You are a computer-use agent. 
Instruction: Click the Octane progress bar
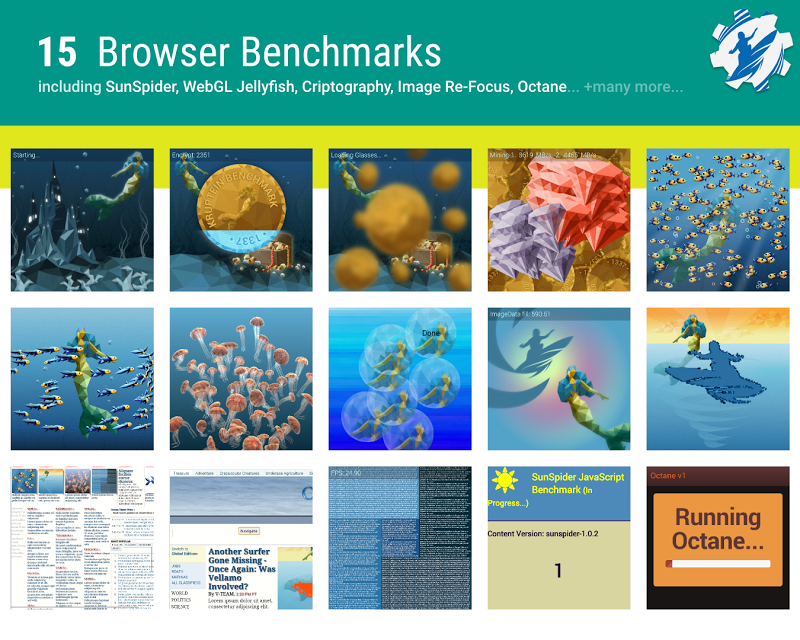point(718,563)
